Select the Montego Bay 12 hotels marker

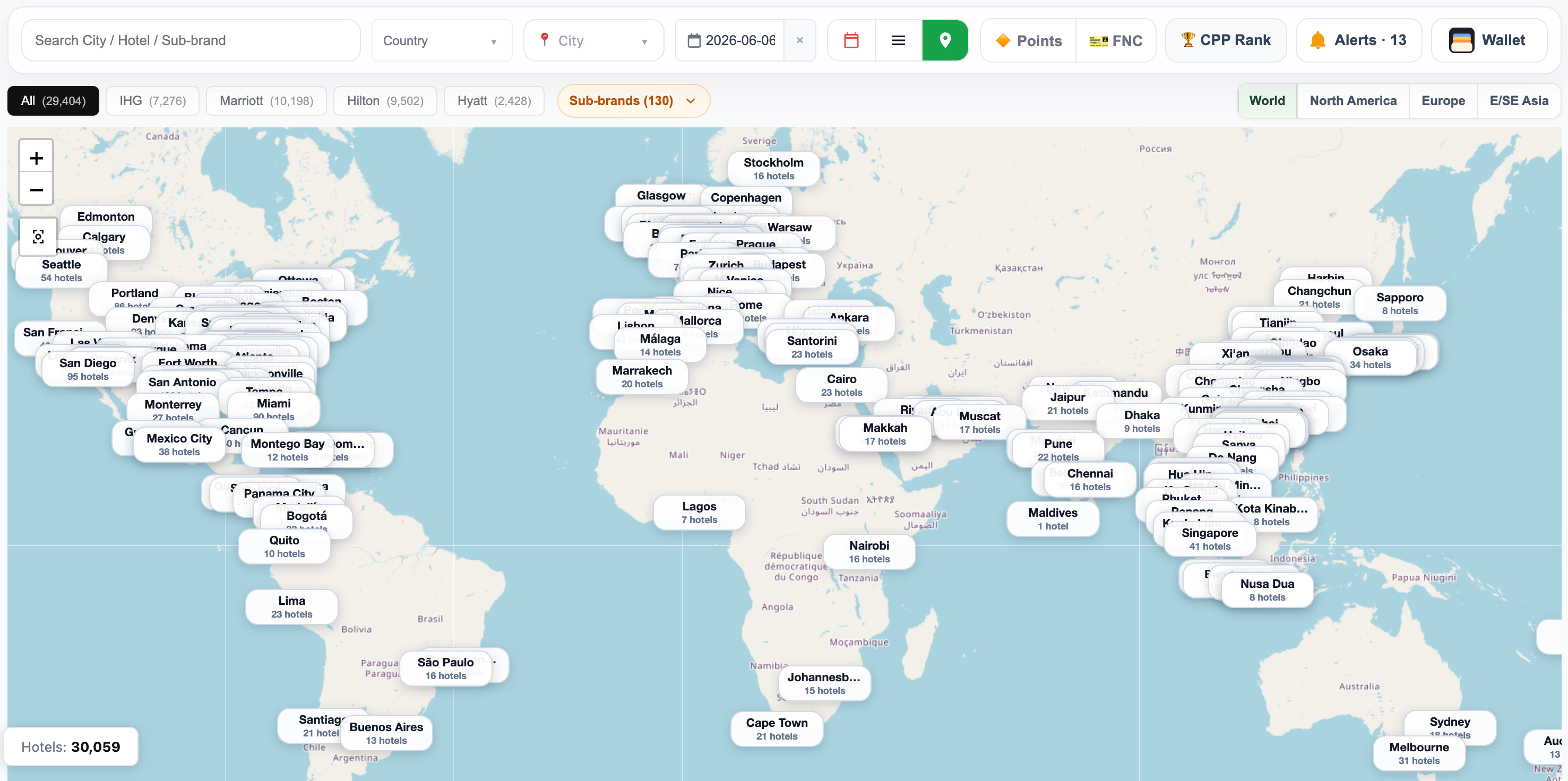(287, 450)
